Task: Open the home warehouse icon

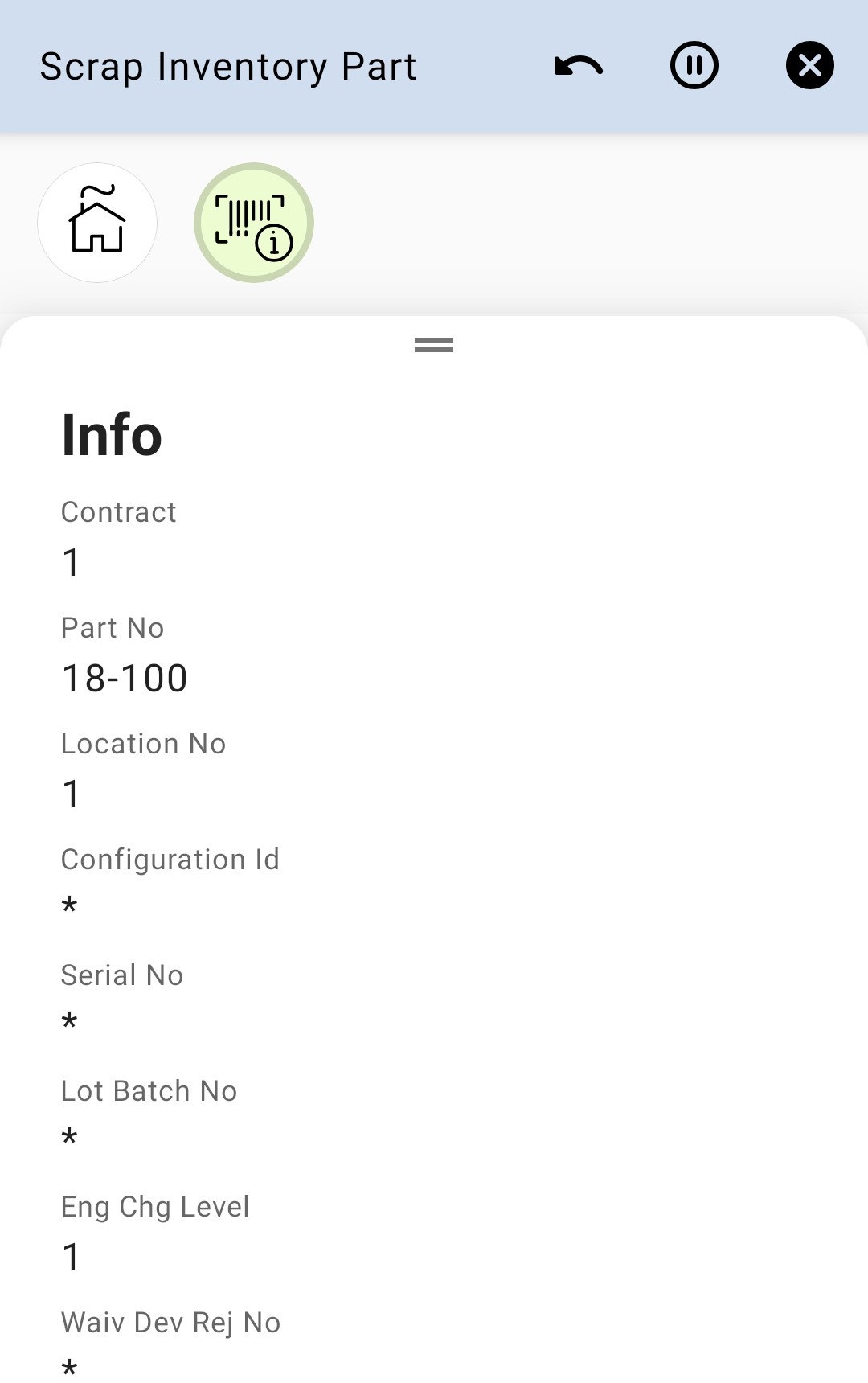Action: (97, 223)
